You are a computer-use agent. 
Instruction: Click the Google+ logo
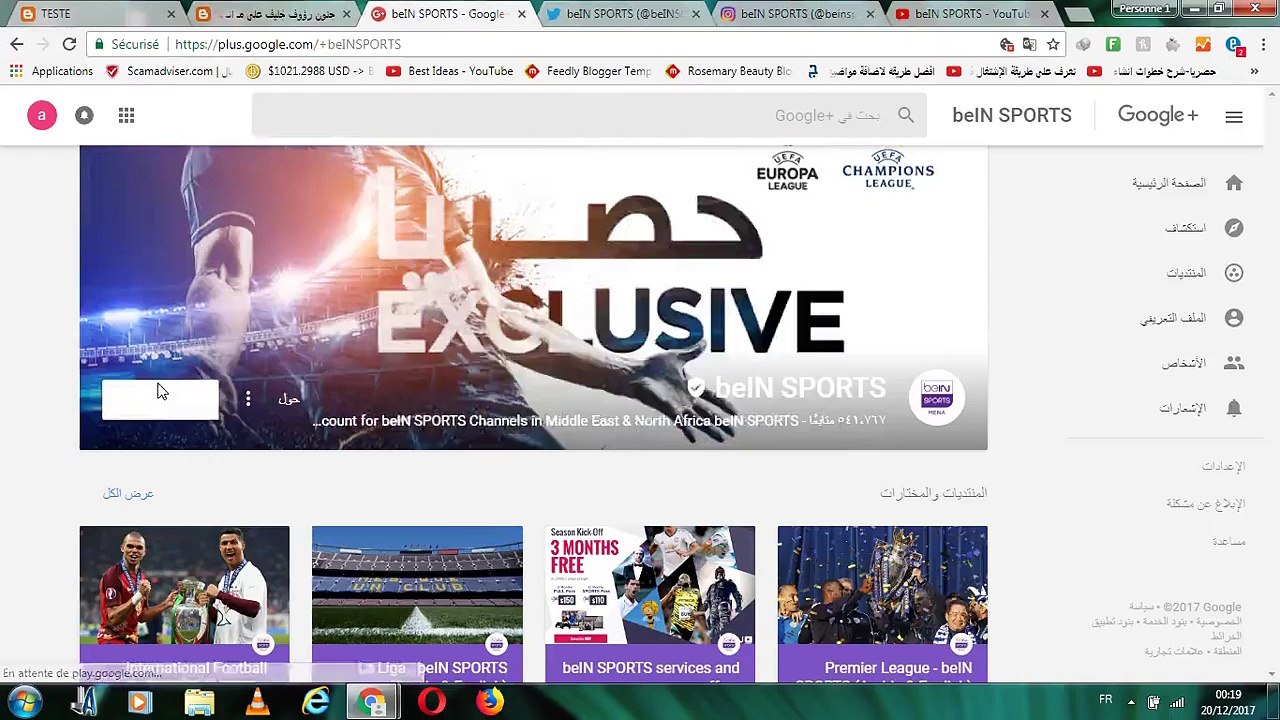(x=1158, y=115)
